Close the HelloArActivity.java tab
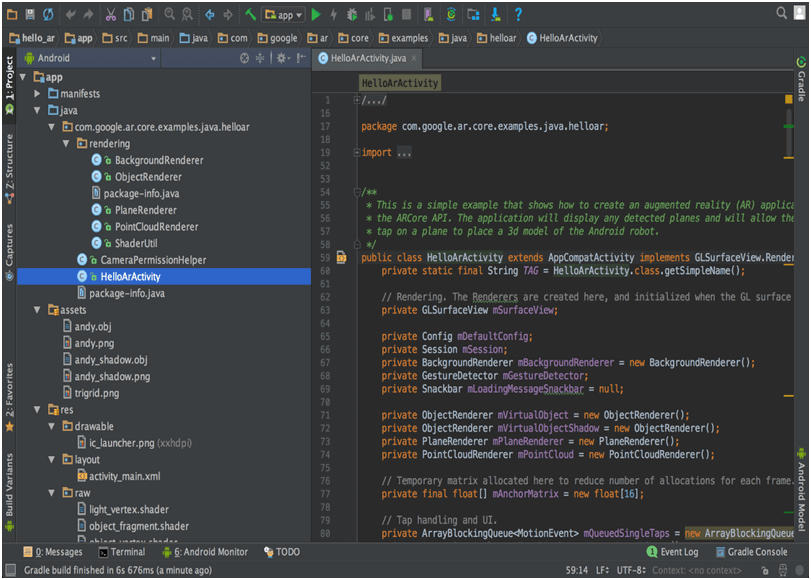 [x=414, y=58]
